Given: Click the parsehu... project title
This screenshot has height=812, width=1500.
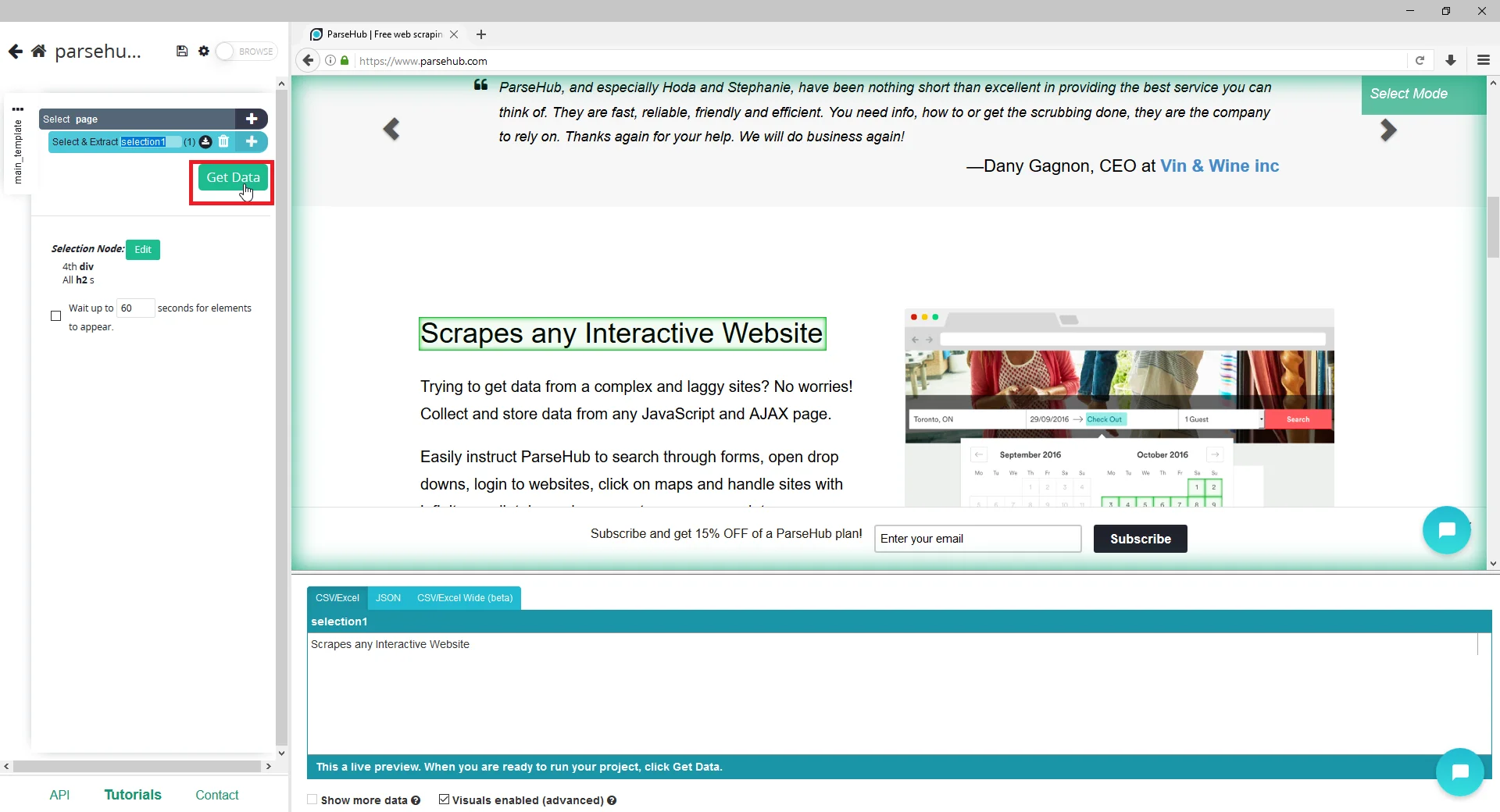Looking at the screenshot, I should point(98,52).
